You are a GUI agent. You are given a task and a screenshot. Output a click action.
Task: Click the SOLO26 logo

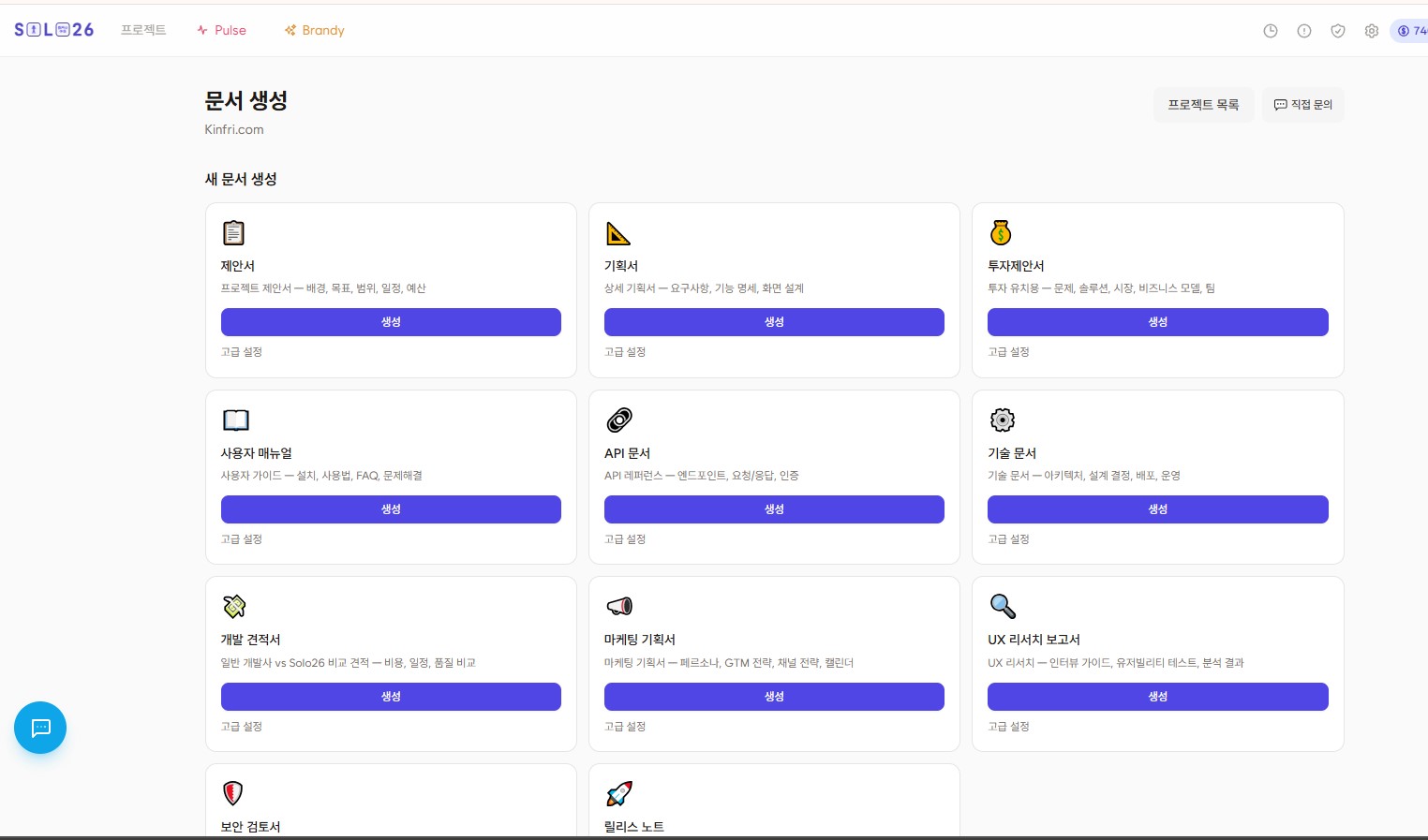54,30
